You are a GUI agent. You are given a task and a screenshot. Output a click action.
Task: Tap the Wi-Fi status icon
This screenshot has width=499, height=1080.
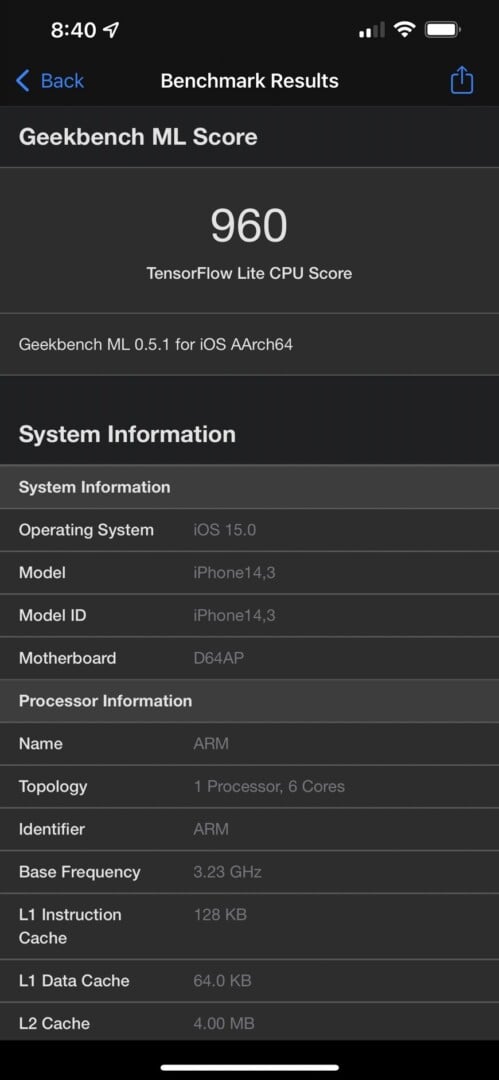click(x=404, y=30)
